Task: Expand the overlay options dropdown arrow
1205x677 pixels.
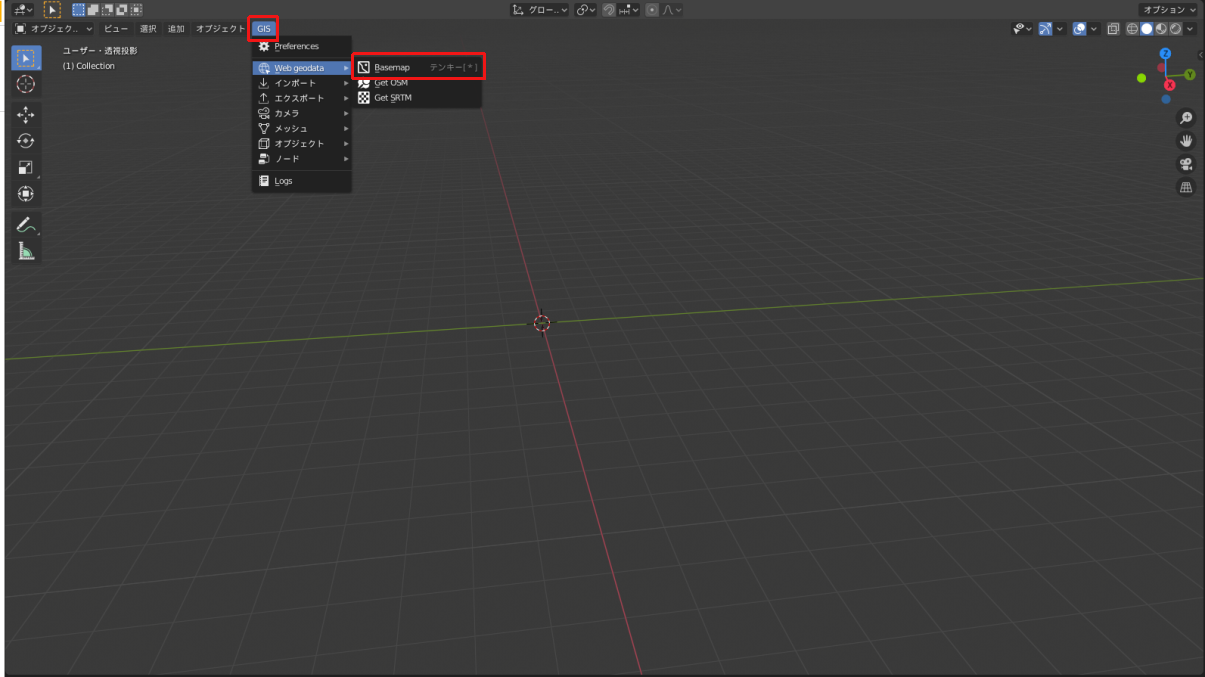Action: 1094,29
